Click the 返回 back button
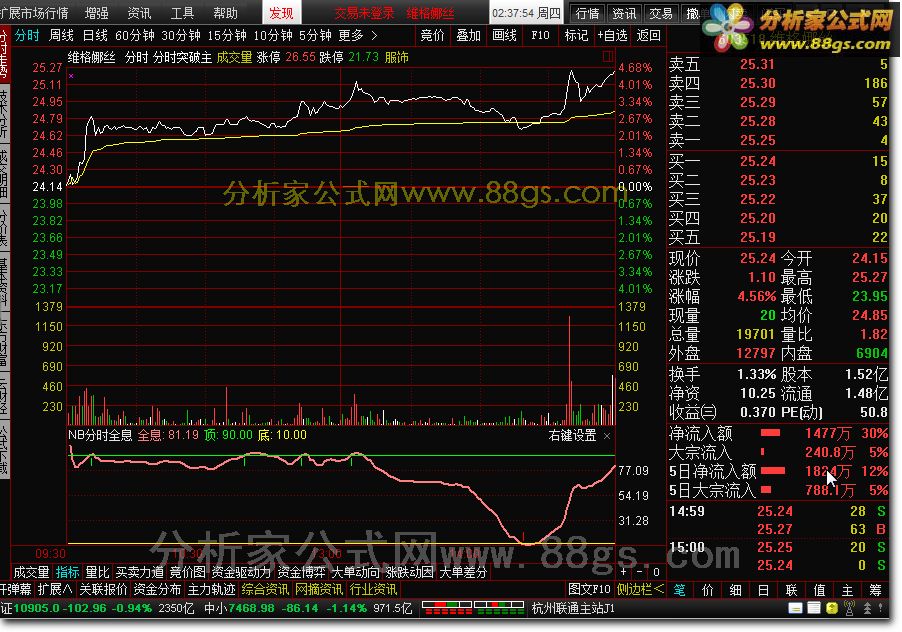 (x=648, y=36)
